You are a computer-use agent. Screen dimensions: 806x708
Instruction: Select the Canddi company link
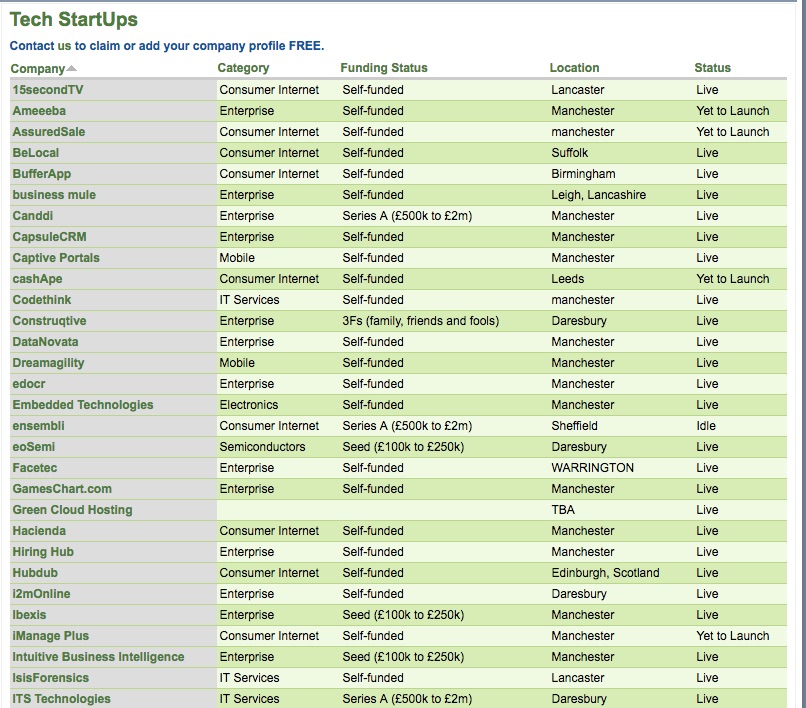(x=30, y=216)
